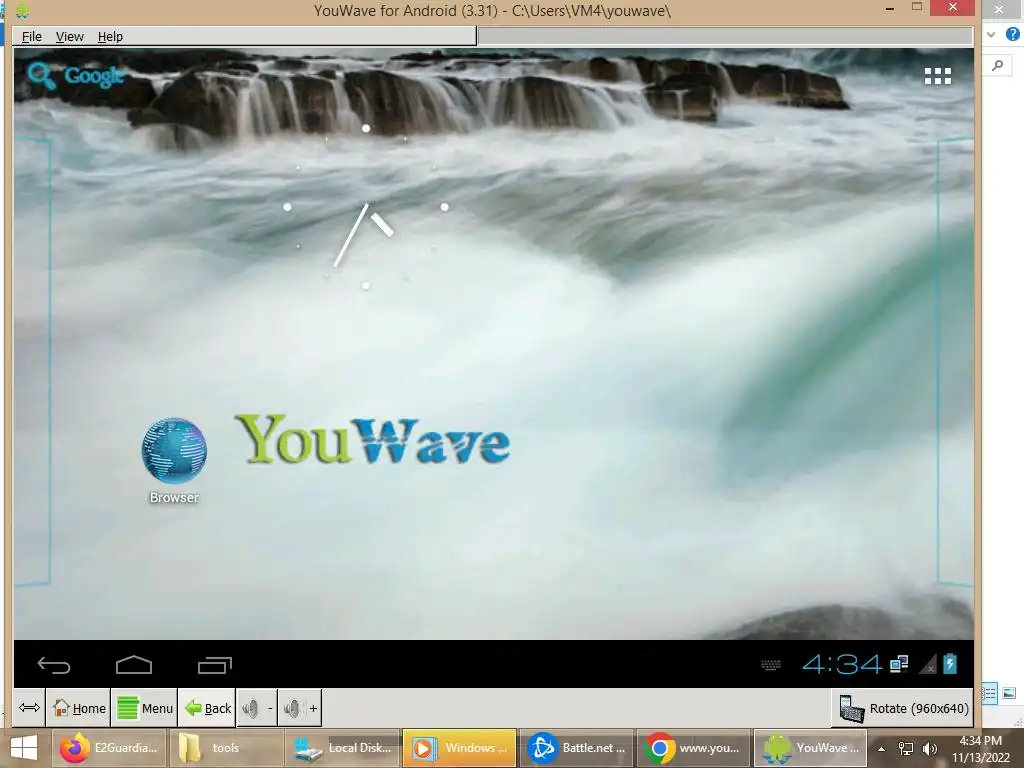The width and height of the screenshot is (1024, 768).
Task: Click the YouWave Back button
Action: tap(208, 708)
